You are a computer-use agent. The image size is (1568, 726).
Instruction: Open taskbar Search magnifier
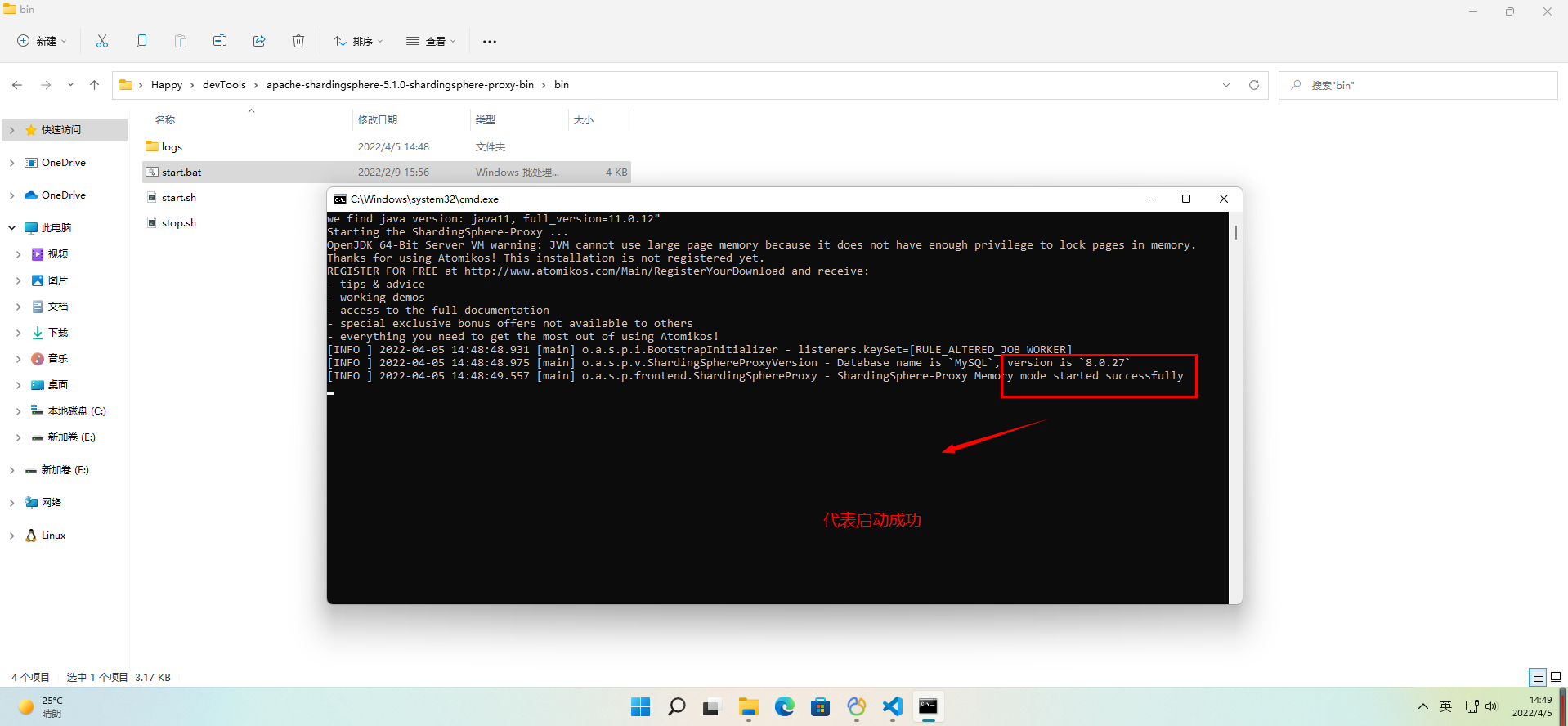coord(677,707)
